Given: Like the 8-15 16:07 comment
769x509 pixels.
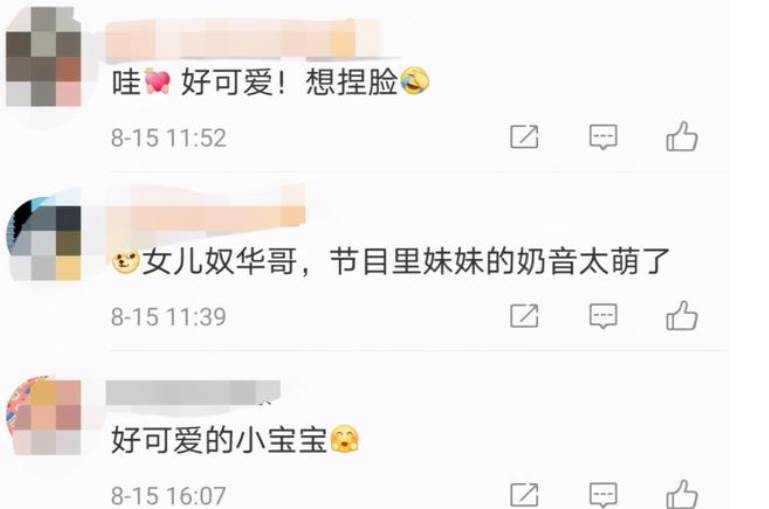Looking at the screenshot, I should click(x=682, y=493).
